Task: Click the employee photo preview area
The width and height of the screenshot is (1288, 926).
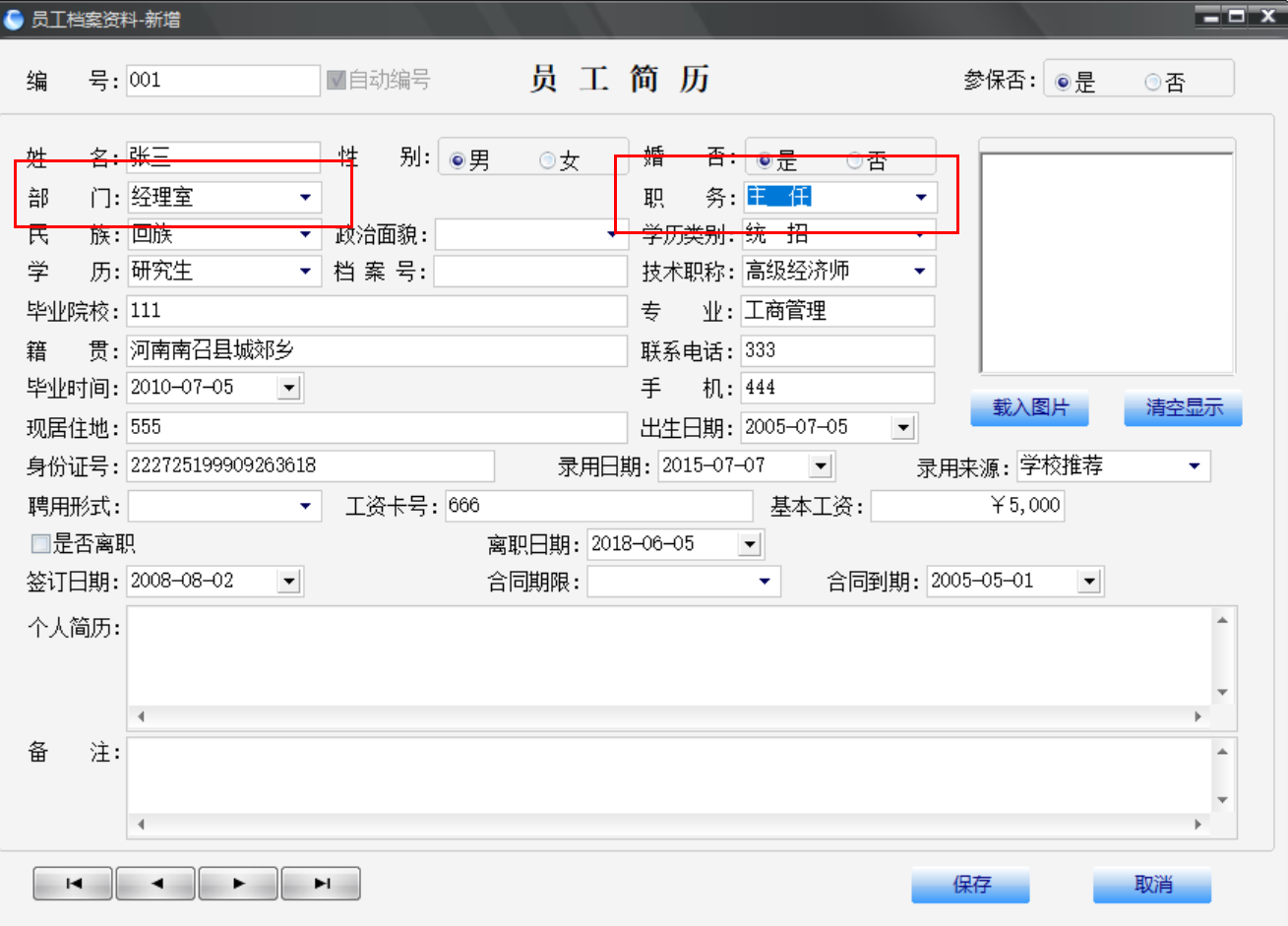Action: click(1107, 263)
